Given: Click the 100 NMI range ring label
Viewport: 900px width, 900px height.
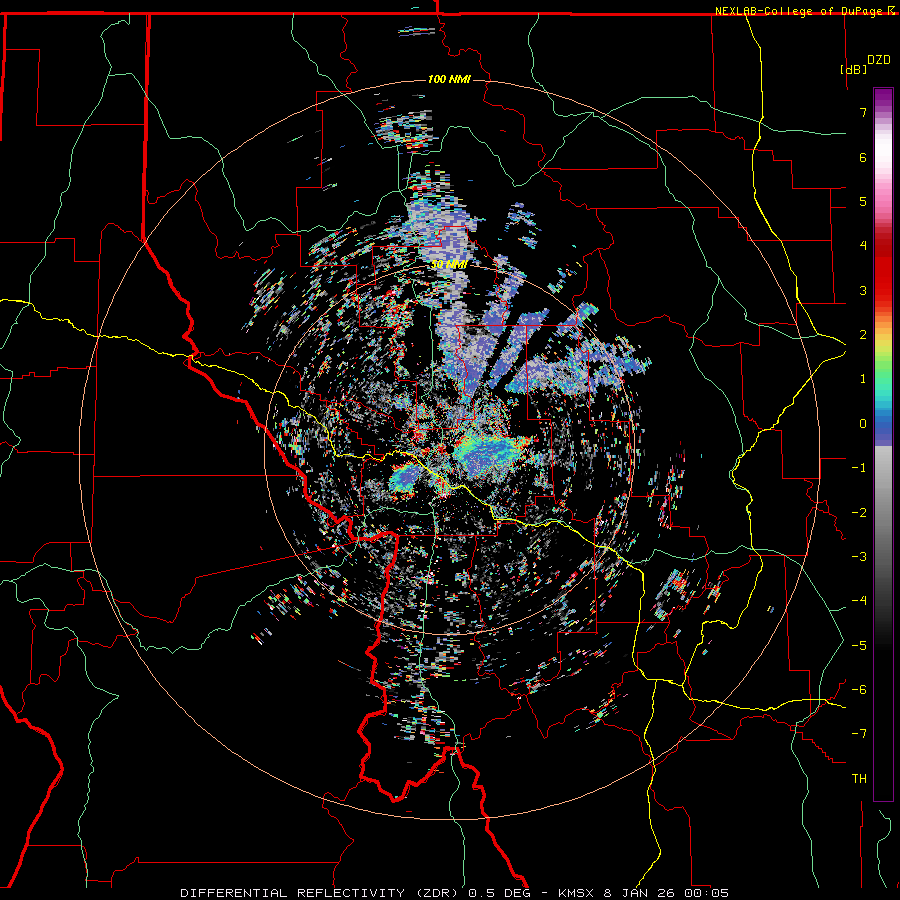Looking at the screenshot, I should [449, 79].
